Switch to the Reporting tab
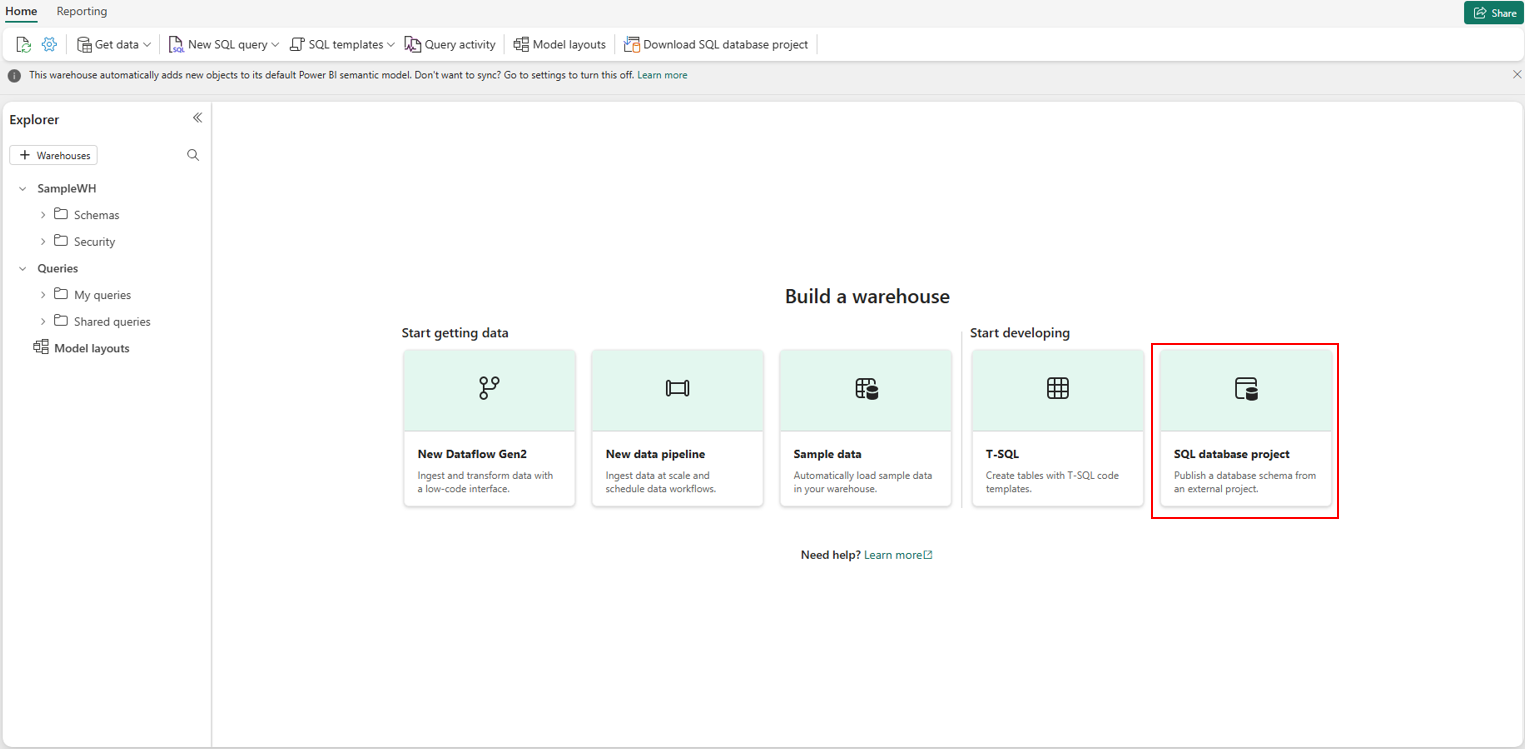This screenshot has width=1525, height=749. (82, 11)
